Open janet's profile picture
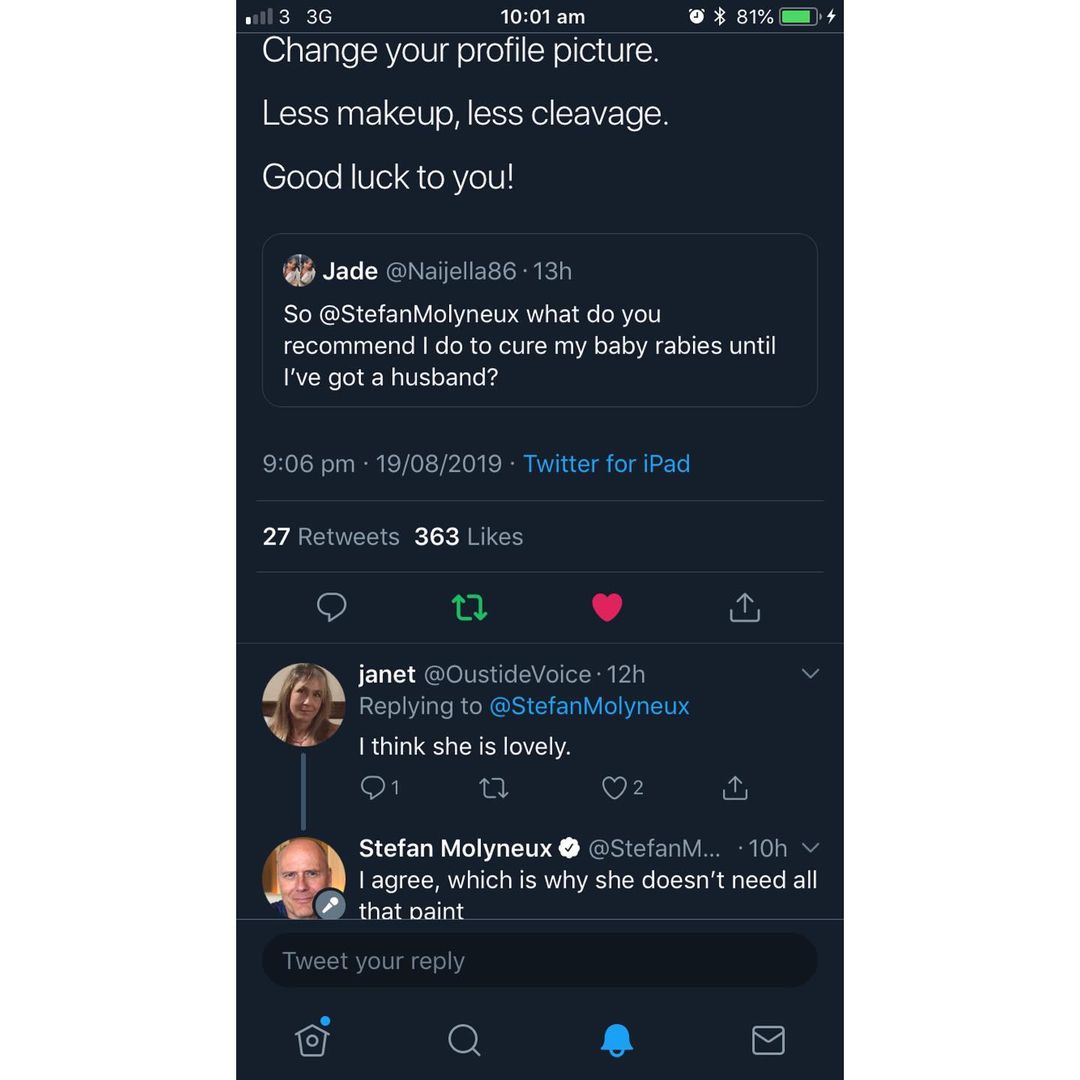 (304, 704)
